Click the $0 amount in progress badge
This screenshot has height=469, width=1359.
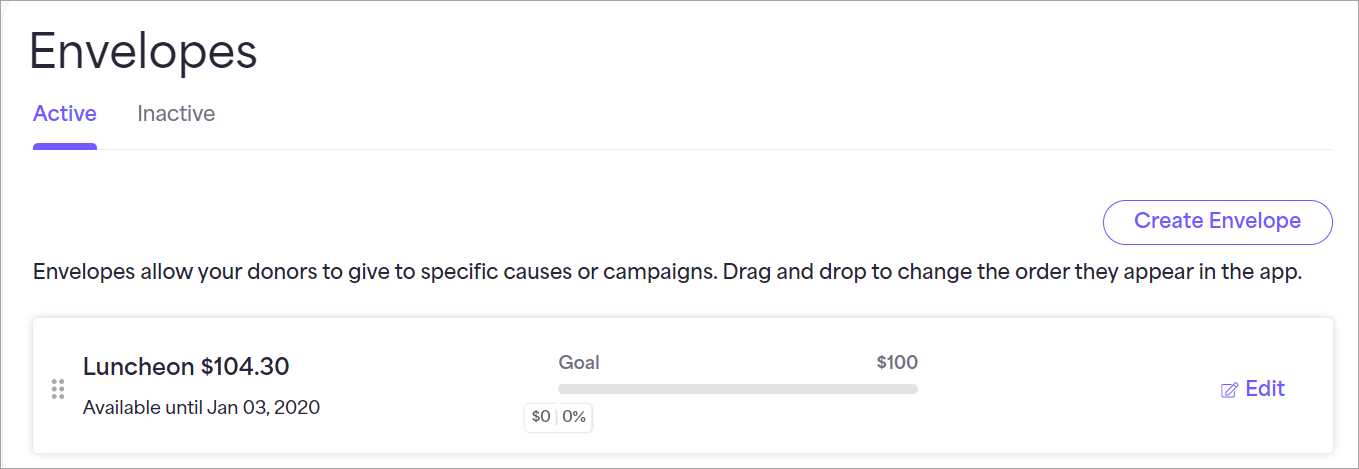[541, 417]
